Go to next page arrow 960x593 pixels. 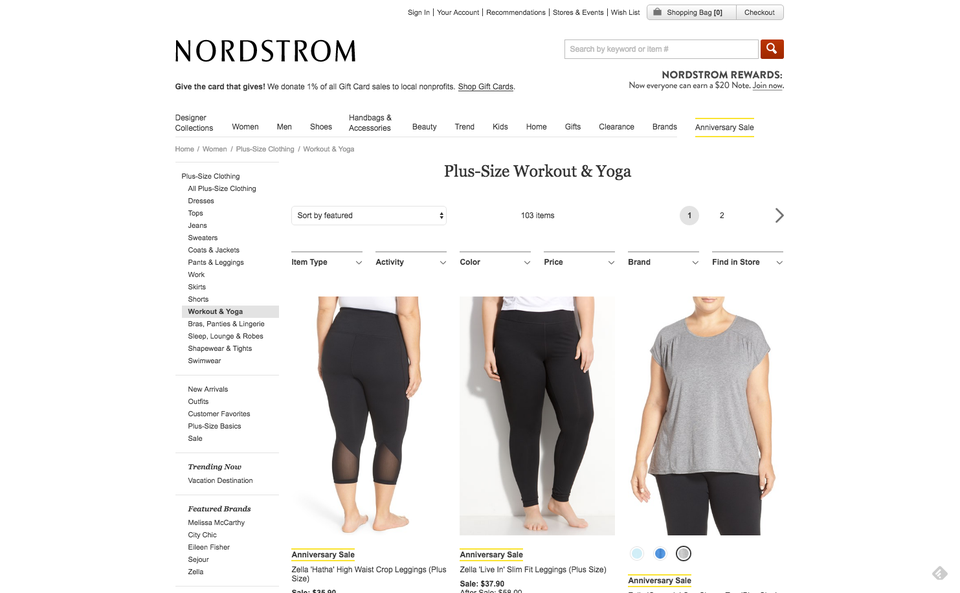pos(779,215)
